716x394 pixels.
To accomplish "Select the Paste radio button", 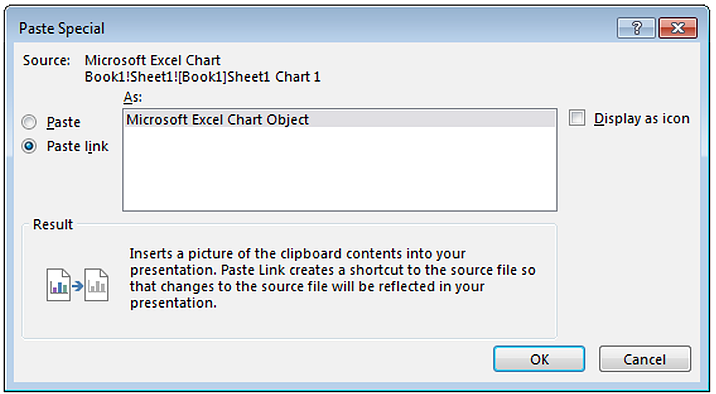I will [29, 122].
